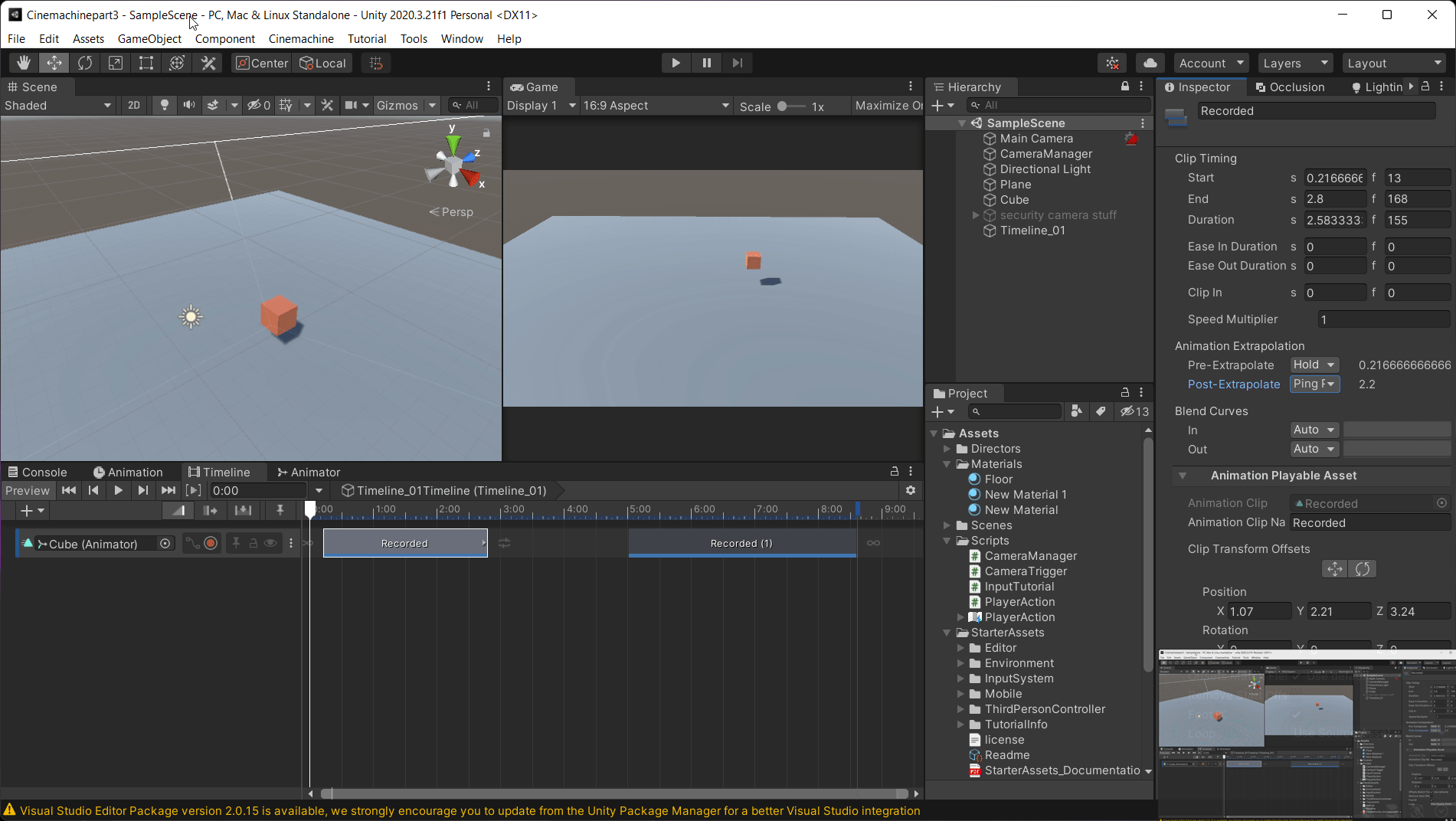Click the Maximize On Play button
The width and height of the screenshot is (1456, 821).
click(x=888, y=106)
